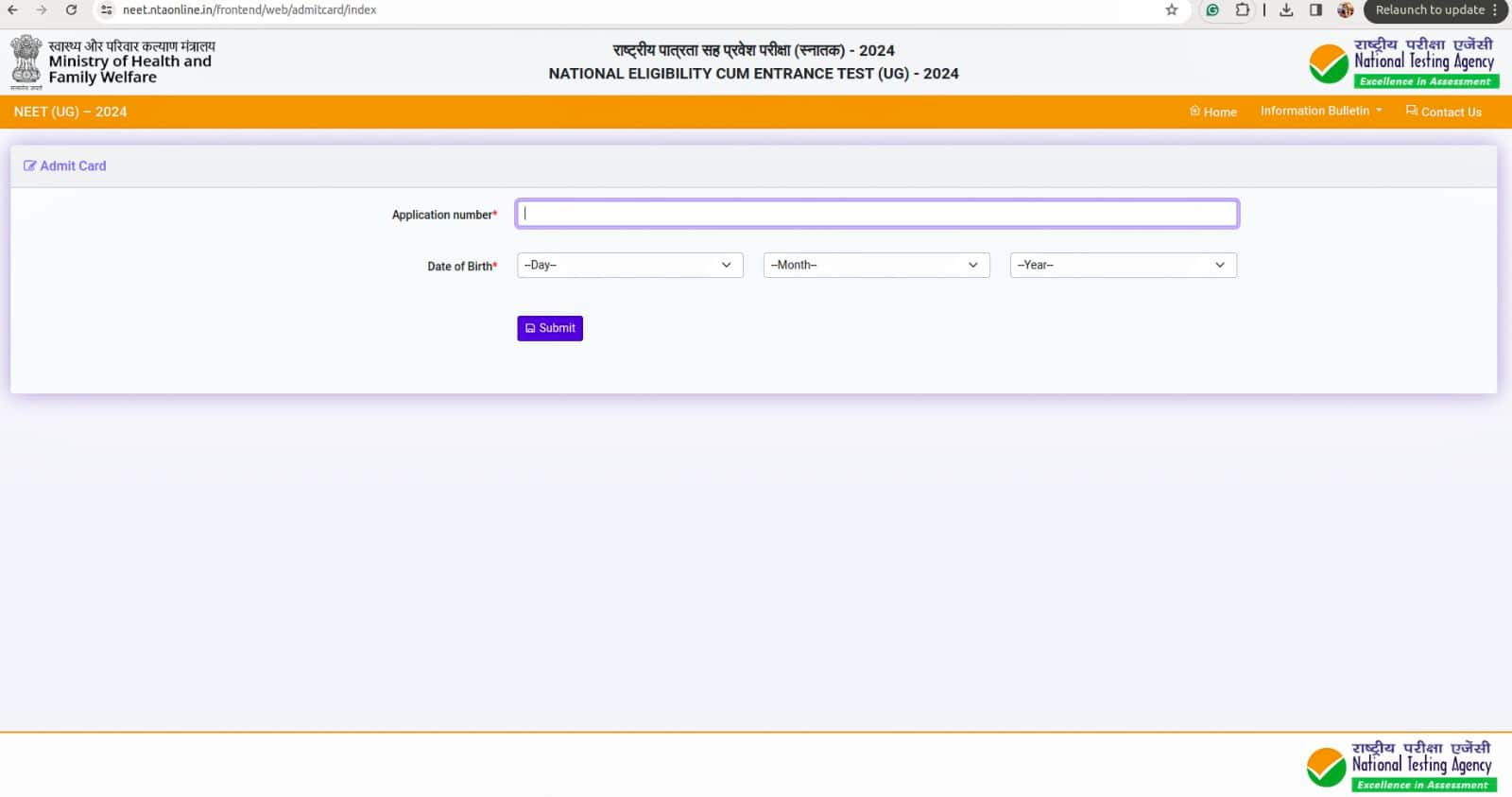Reload the page with refresh icon

tap(71, 9)
